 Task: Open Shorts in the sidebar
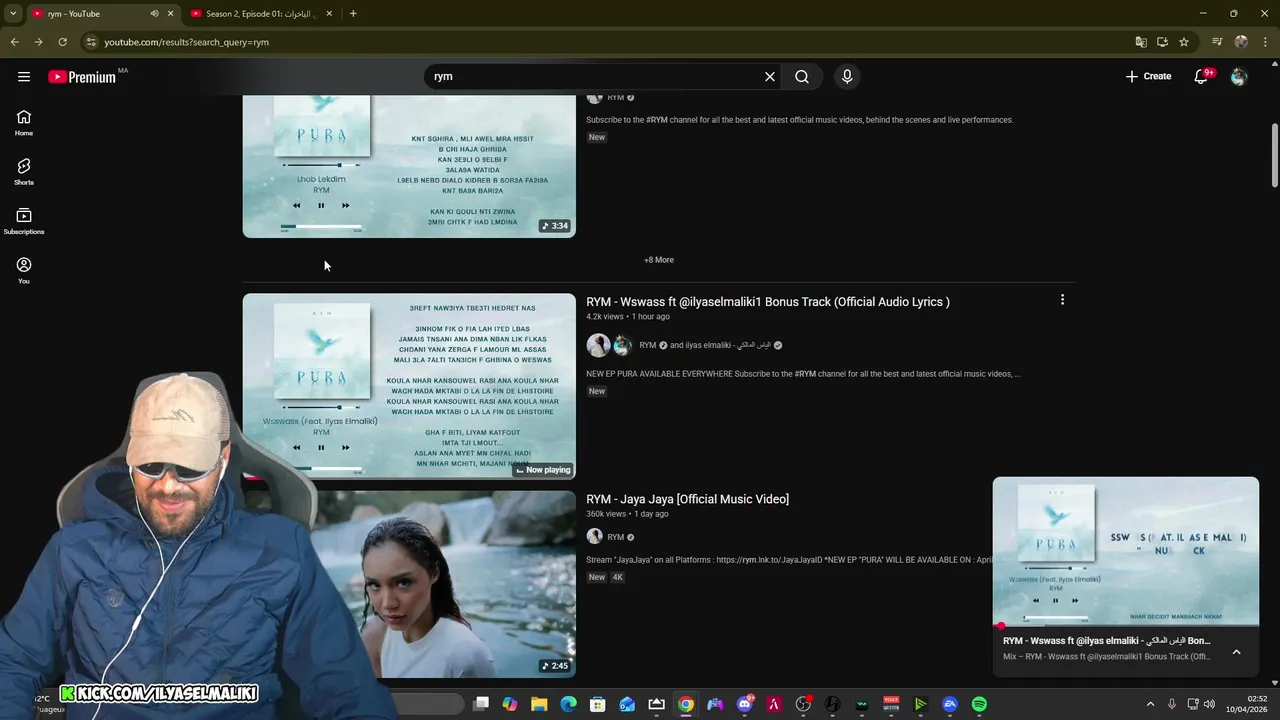24,172
